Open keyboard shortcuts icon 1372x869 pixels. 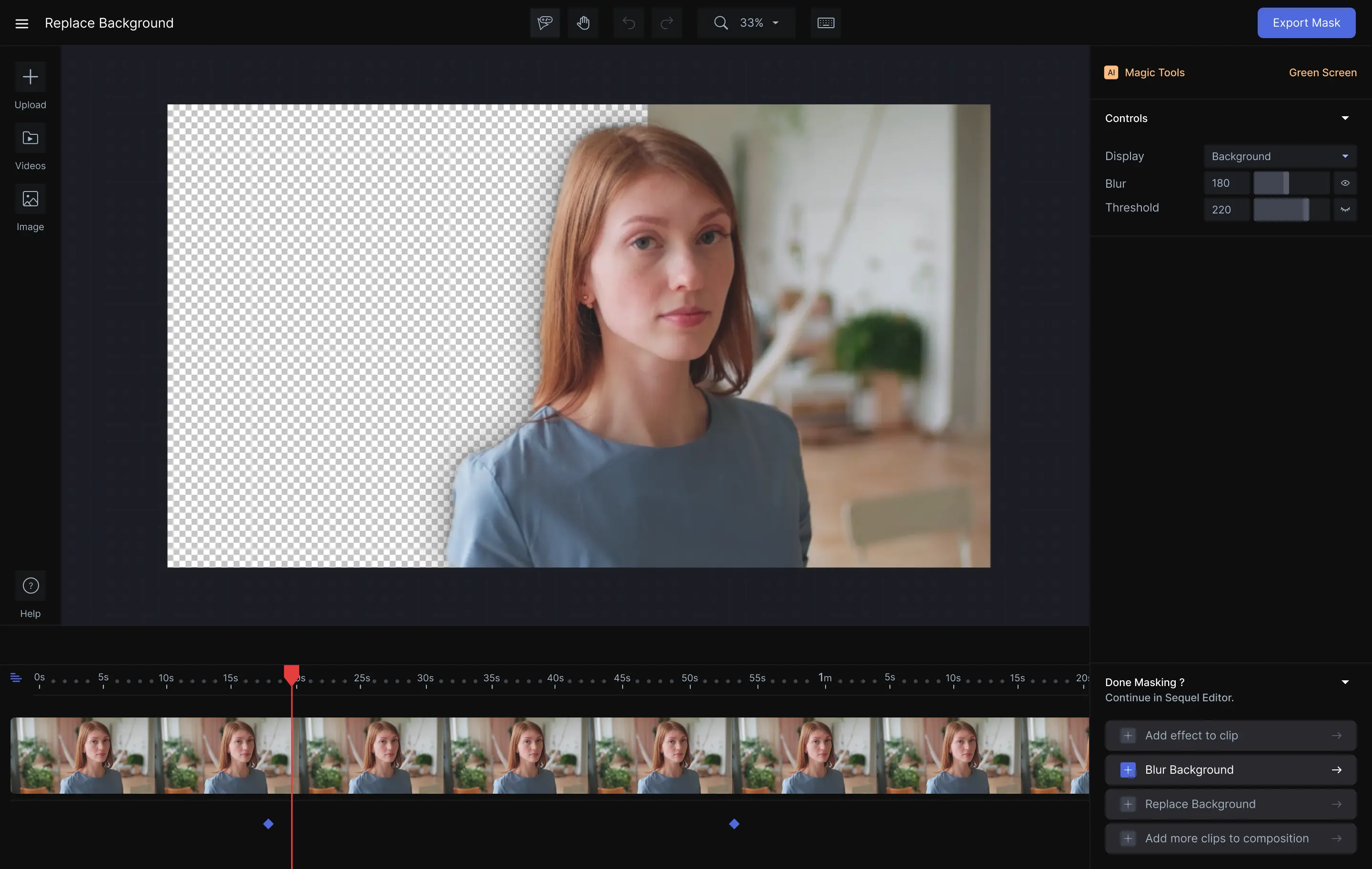[x=826, y=23]
